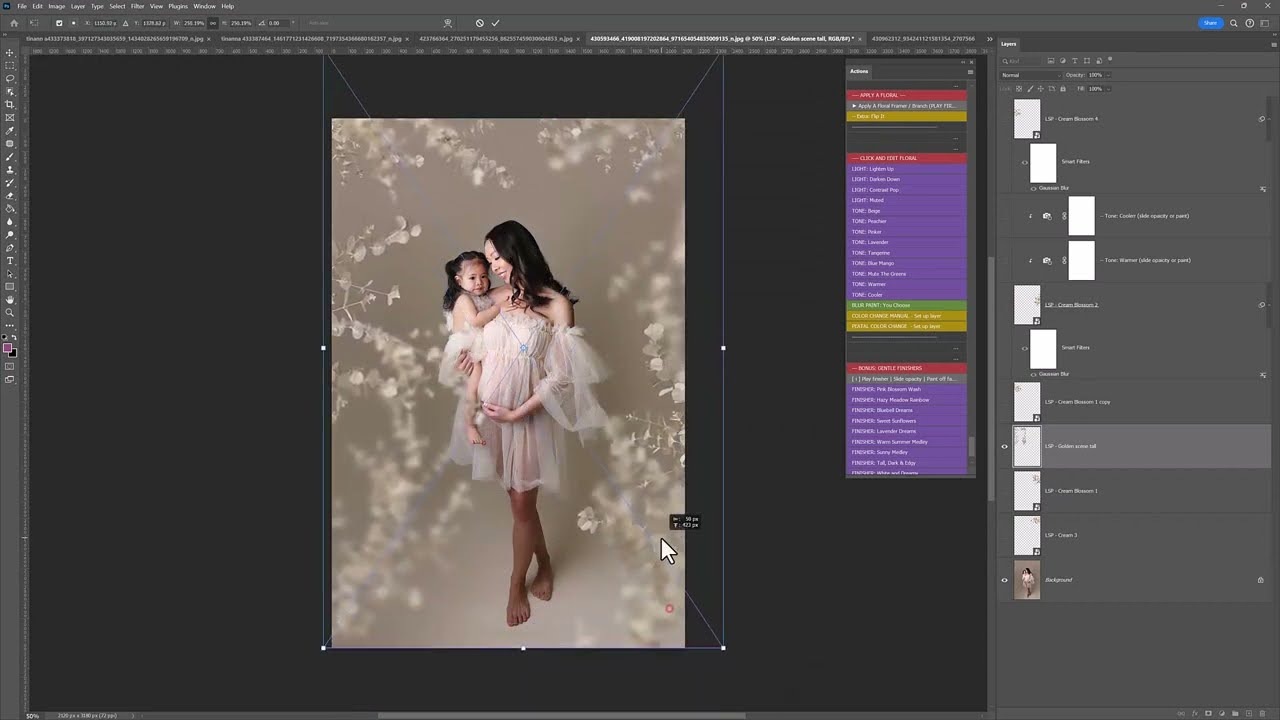Hide the Background layer
1280x720 pixels.
pos(1005,580)
